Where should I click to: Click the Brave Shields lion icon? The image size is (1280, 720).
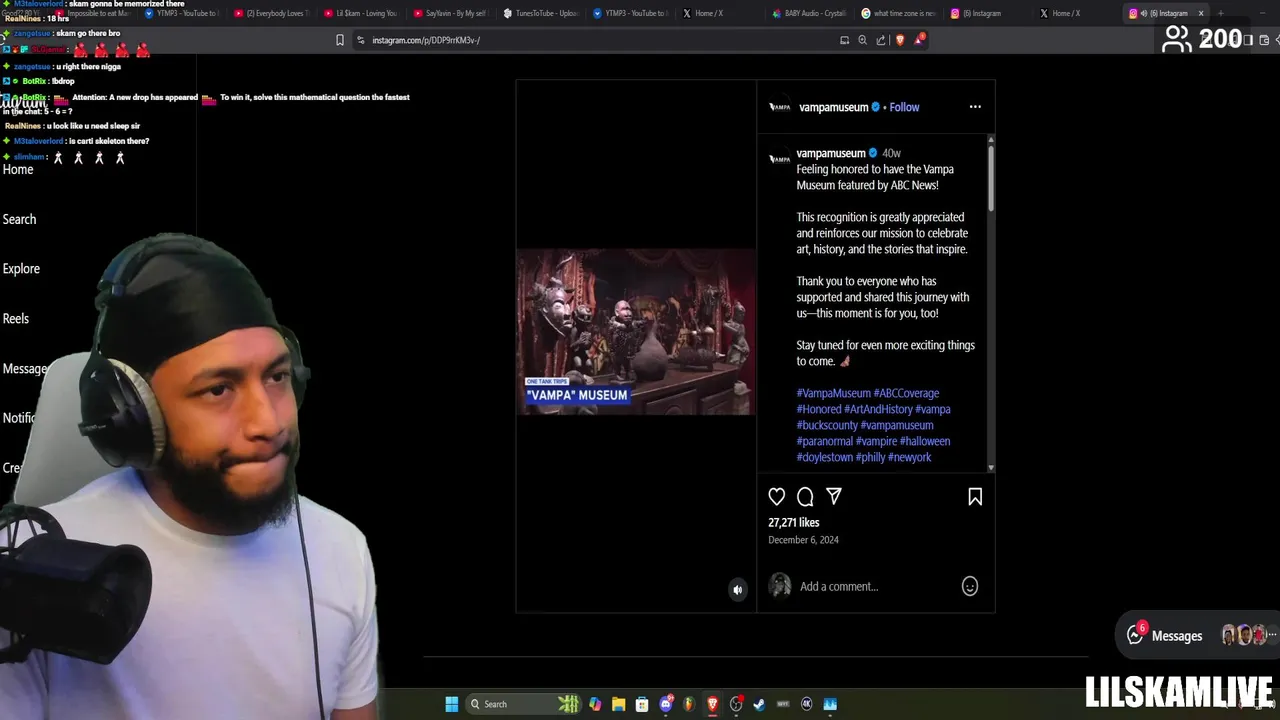[900, 40]
